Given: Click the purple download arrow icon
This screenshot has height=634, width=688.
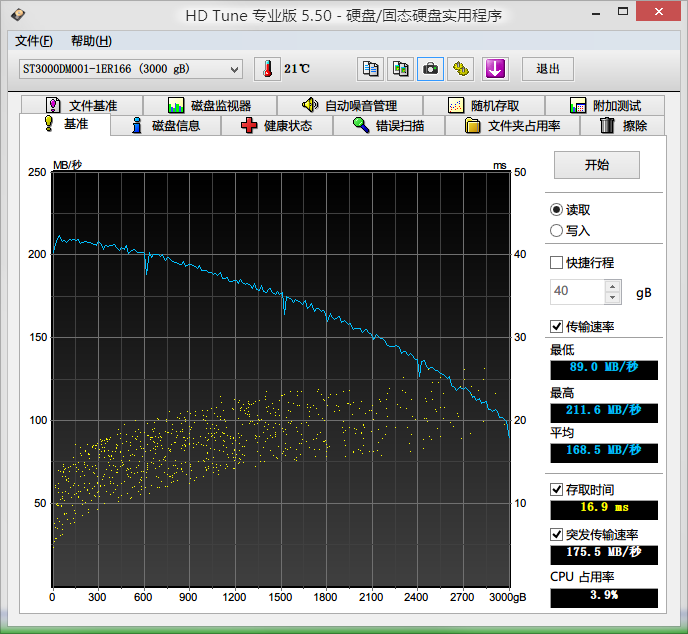Looking at the screenshot, I should [495, 69].
